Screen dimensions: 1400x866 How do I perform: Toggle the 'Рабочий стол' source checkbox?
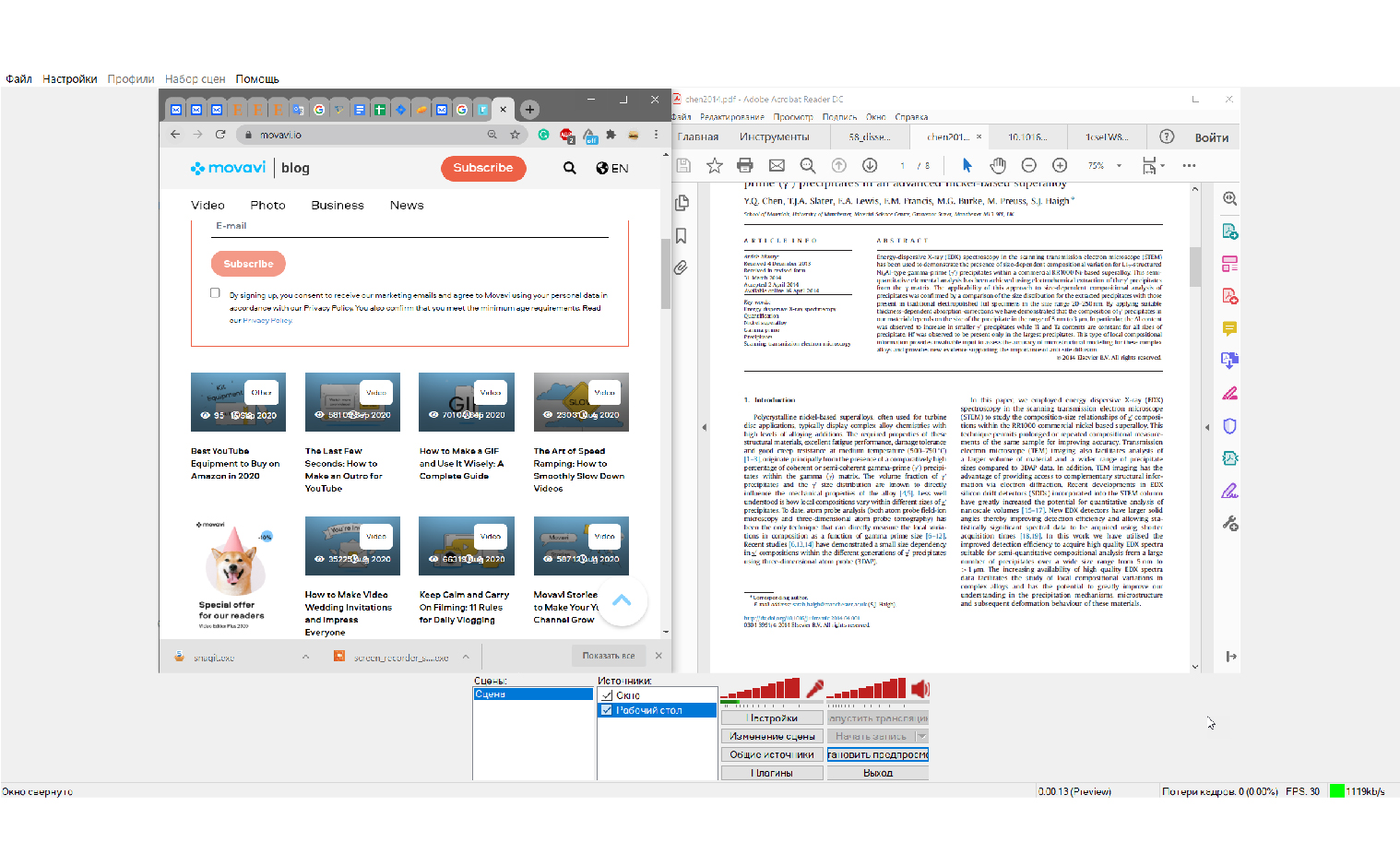(606, 710)
